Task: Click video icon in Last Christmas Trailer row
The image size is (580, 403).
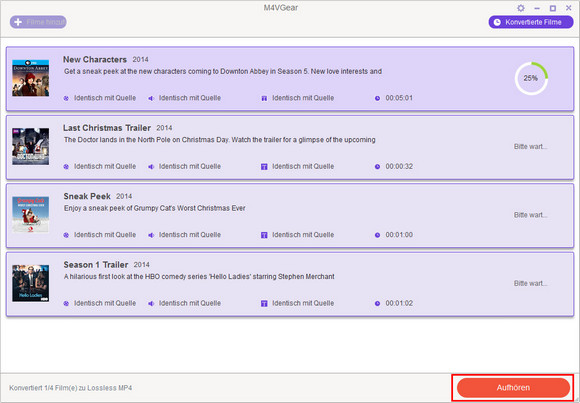Action: tap(66, 167)
